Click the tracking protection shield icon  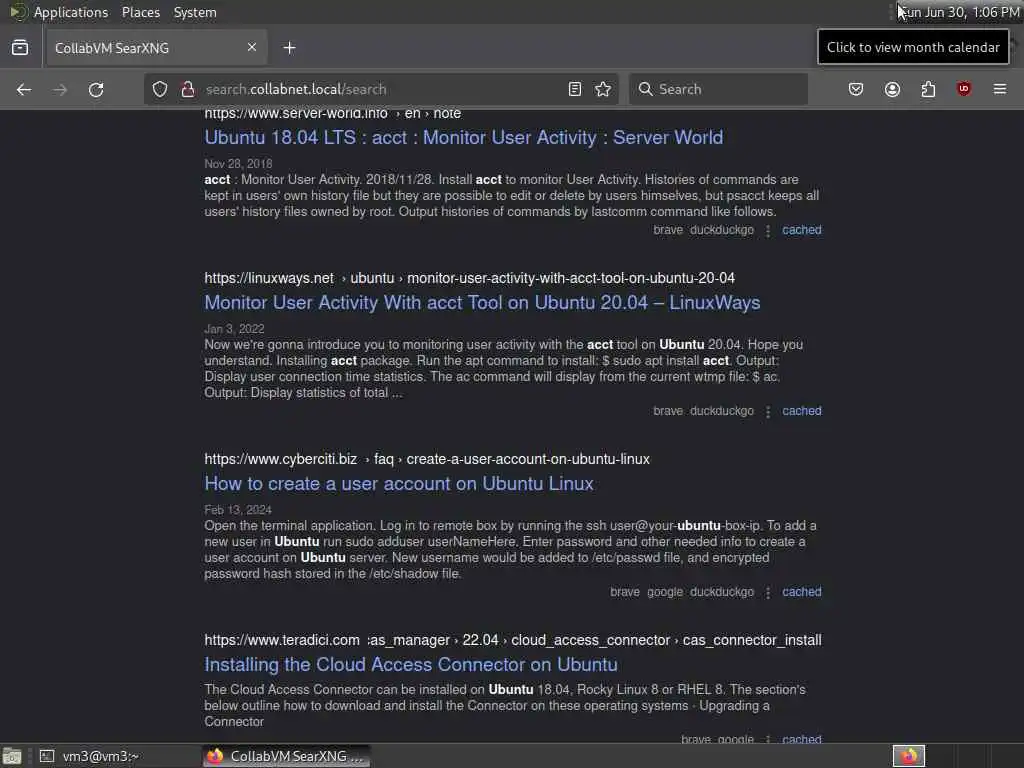tap(160, 89)
